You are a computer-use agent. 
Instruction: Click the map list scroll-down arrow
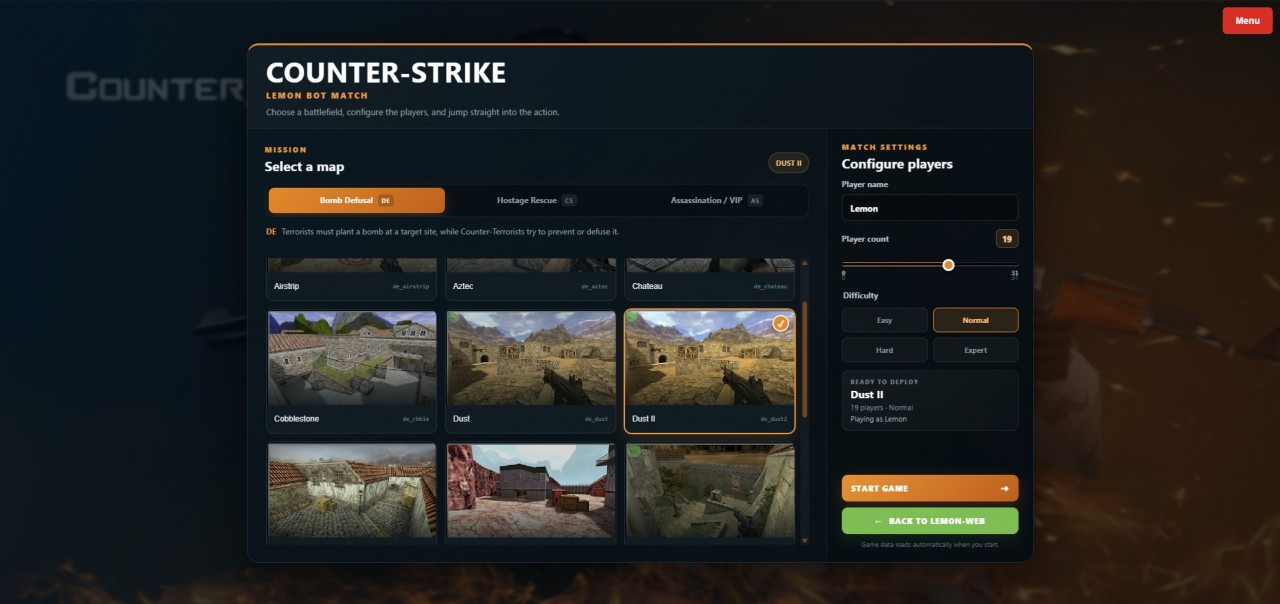click(x=805, y=540)
